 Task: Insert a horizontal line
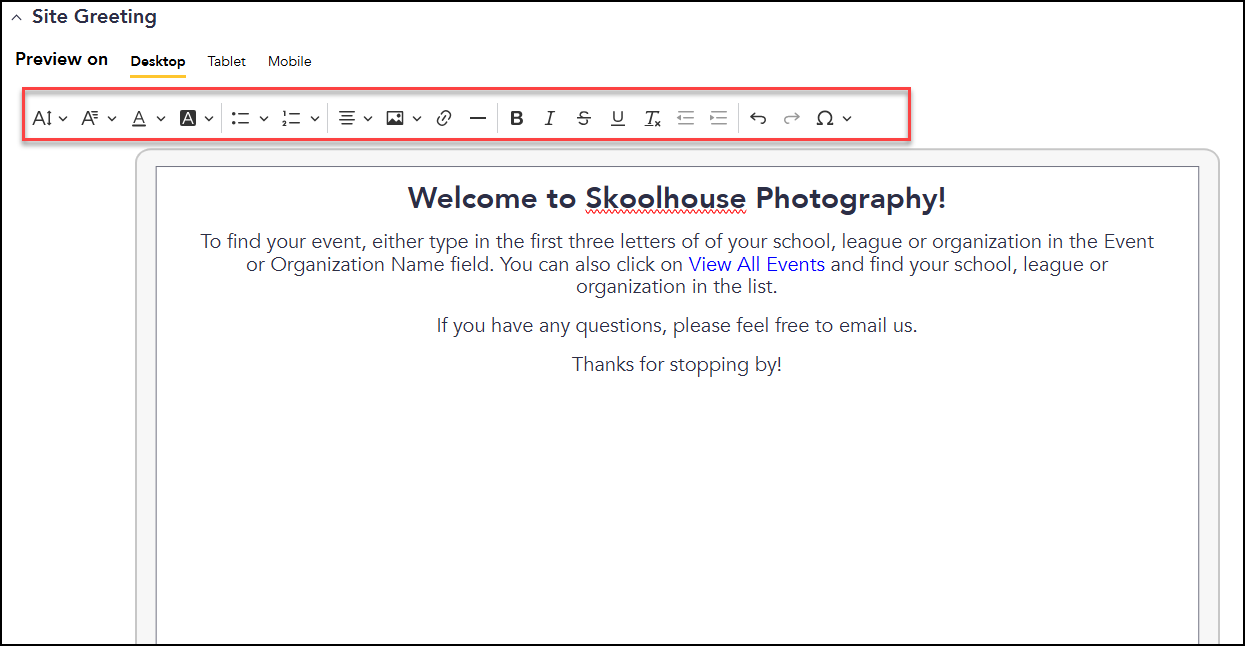[478, 118]
